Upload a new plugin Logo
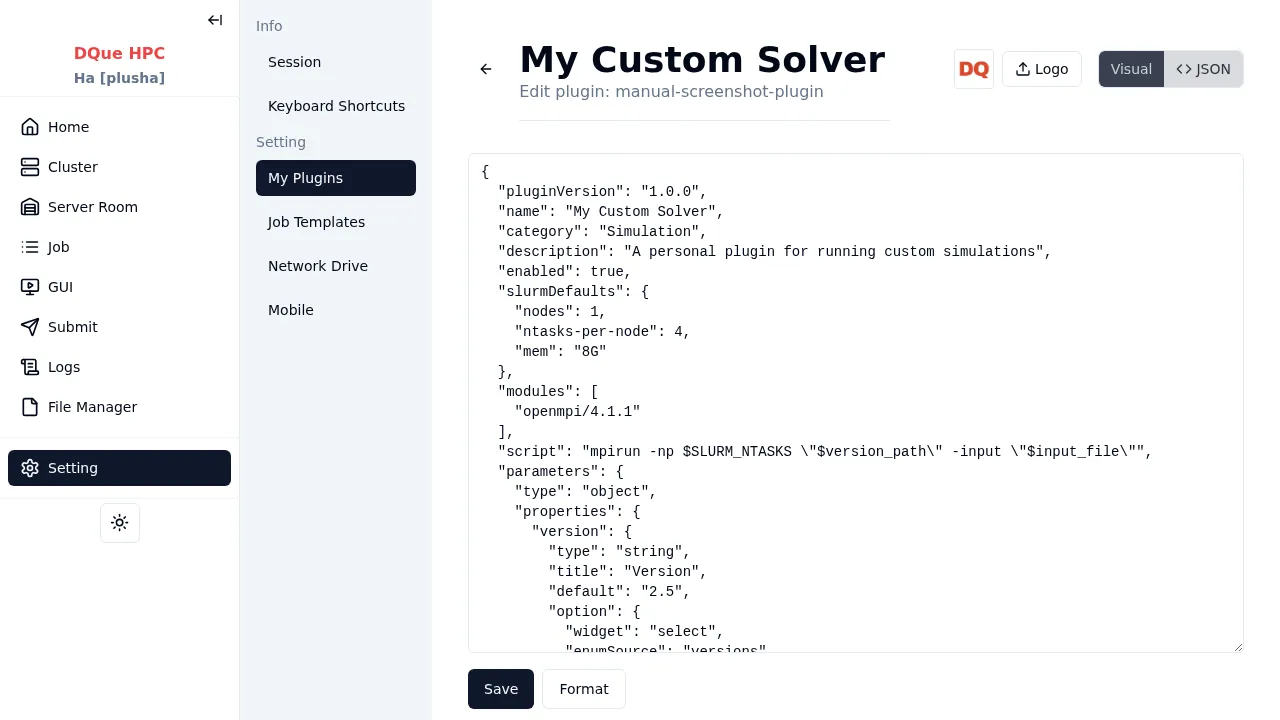The height and width of the screenshot is (720, 1280). point(1041,69)
